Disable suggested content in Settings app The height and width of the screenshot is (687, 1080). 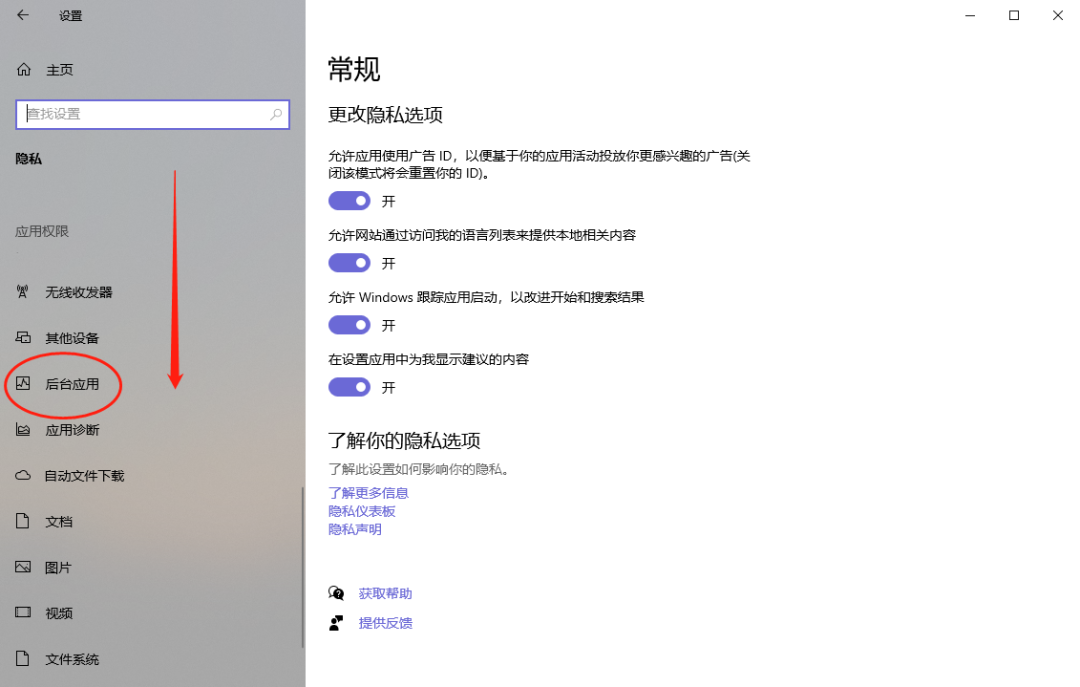click(x=349, y=387)
